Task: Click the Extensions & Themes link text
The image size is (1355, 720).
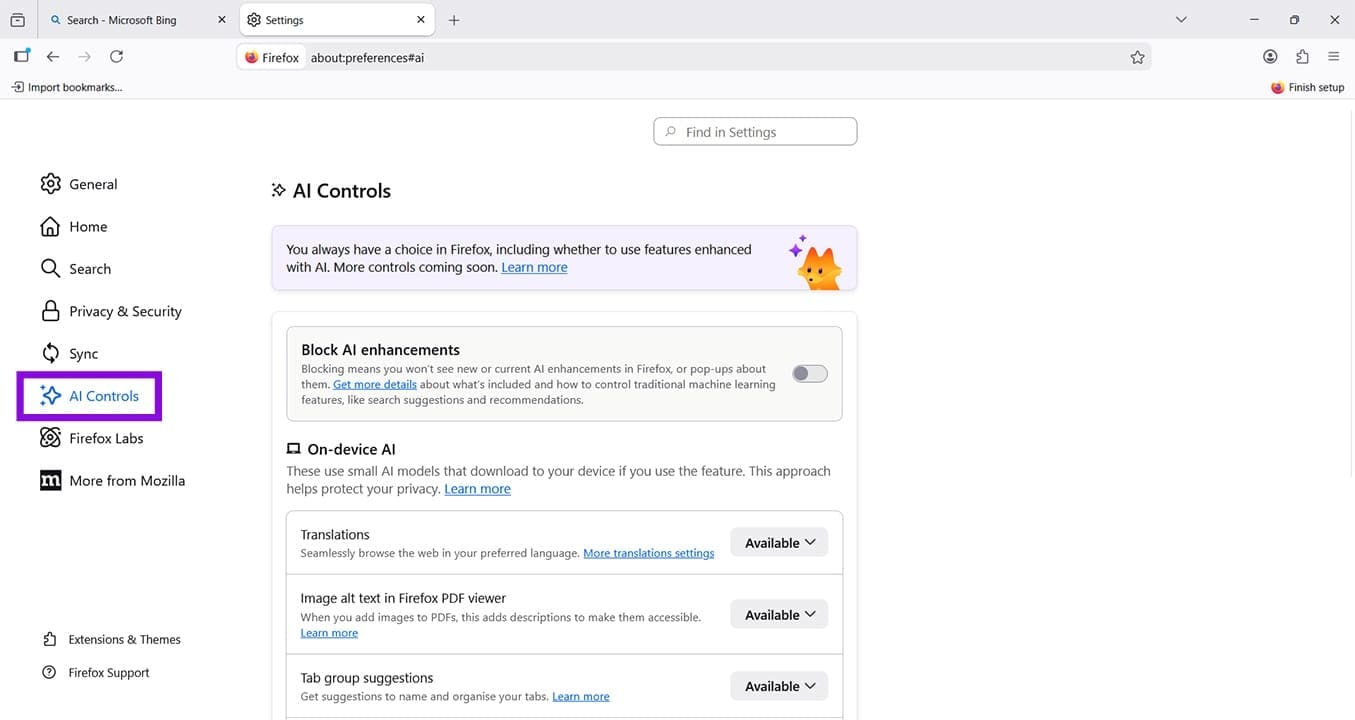Action: click(125, 639)
